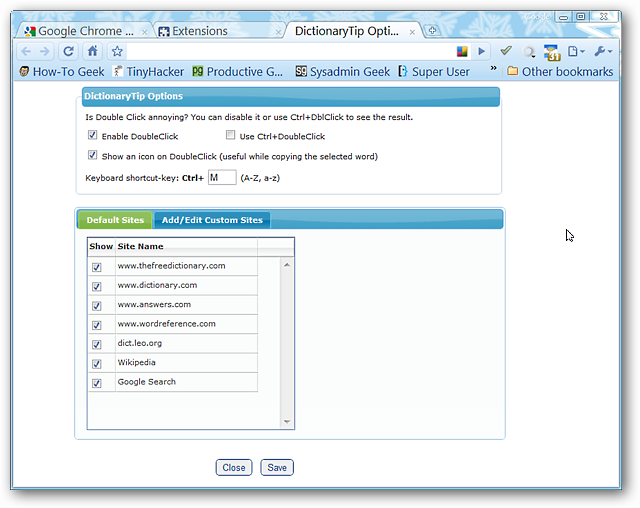640x508 pixels.
Task: Open a new tab with plus button
Action: tap(432, 31)
